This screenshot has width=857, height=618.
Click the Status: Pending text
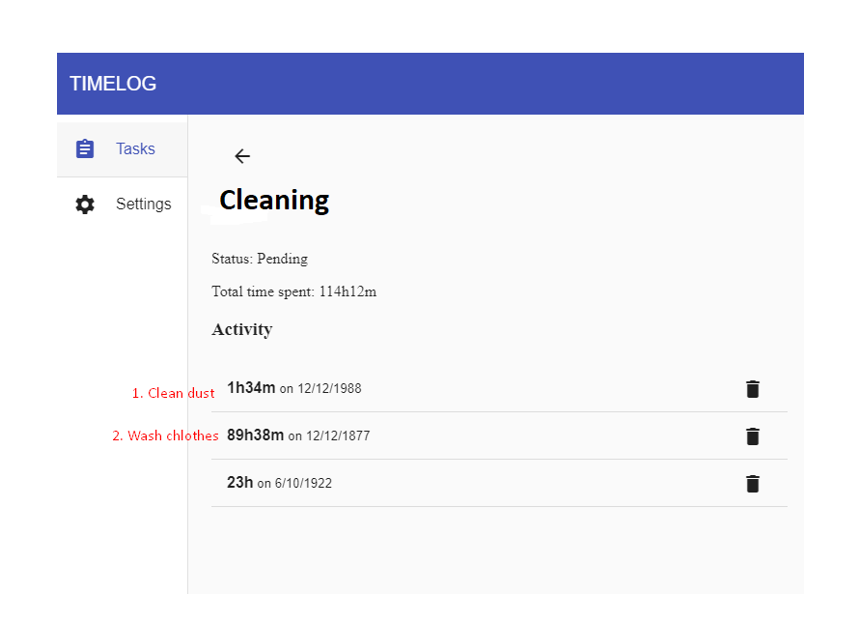(260, 258)
